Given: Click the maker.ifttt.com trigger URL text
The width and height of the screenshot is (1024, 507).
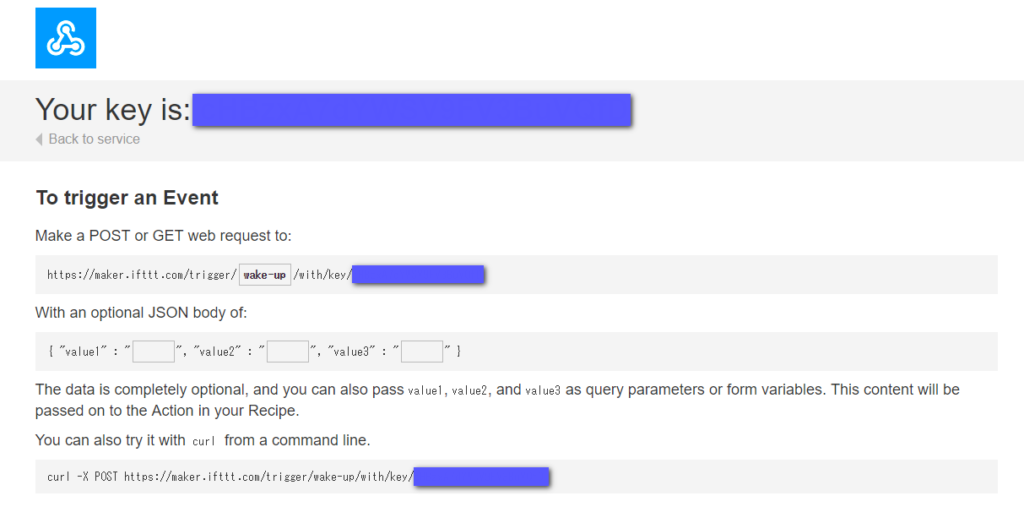Looking at the screenshot, I should point(140,275).
